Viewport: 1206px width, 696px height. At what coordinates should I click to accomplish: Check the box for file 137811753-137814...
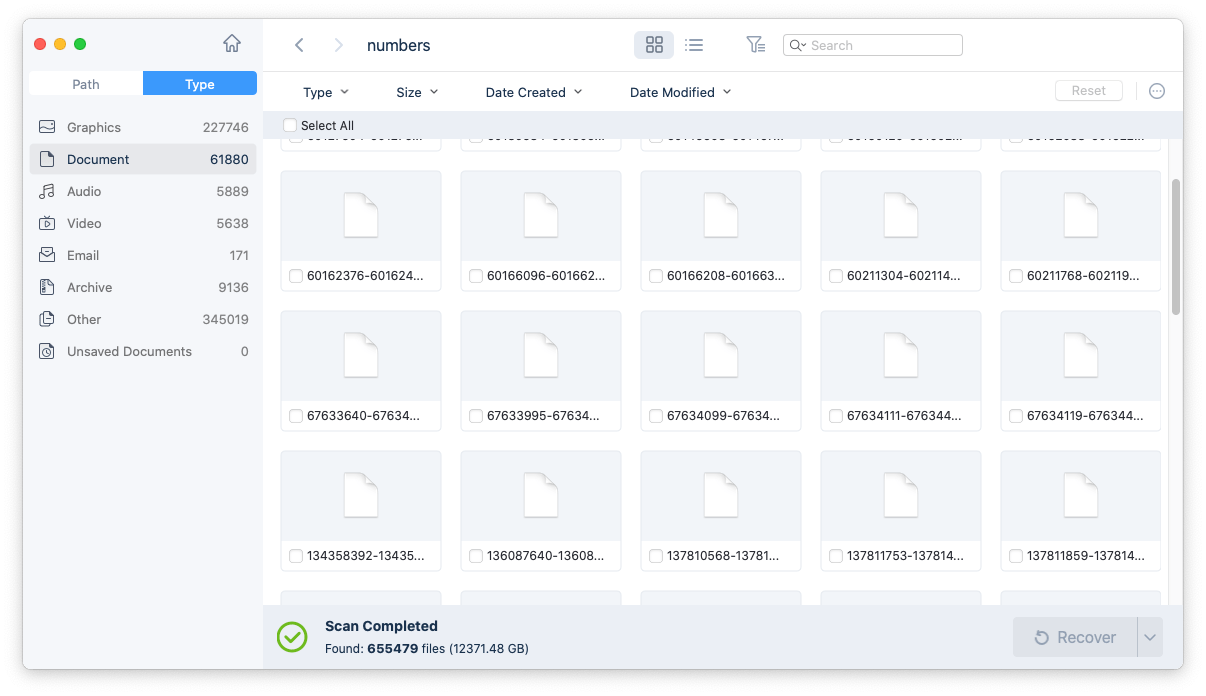tap(836, 556)
